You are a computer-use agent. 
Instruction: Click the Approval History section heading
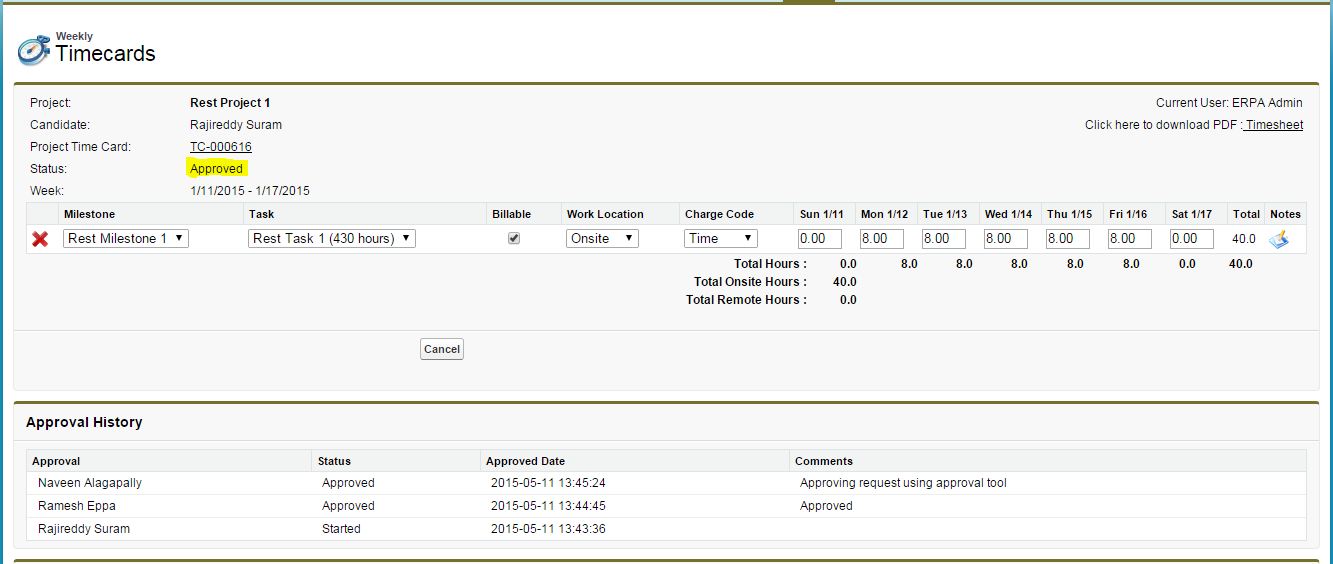(x=84, y=422)
